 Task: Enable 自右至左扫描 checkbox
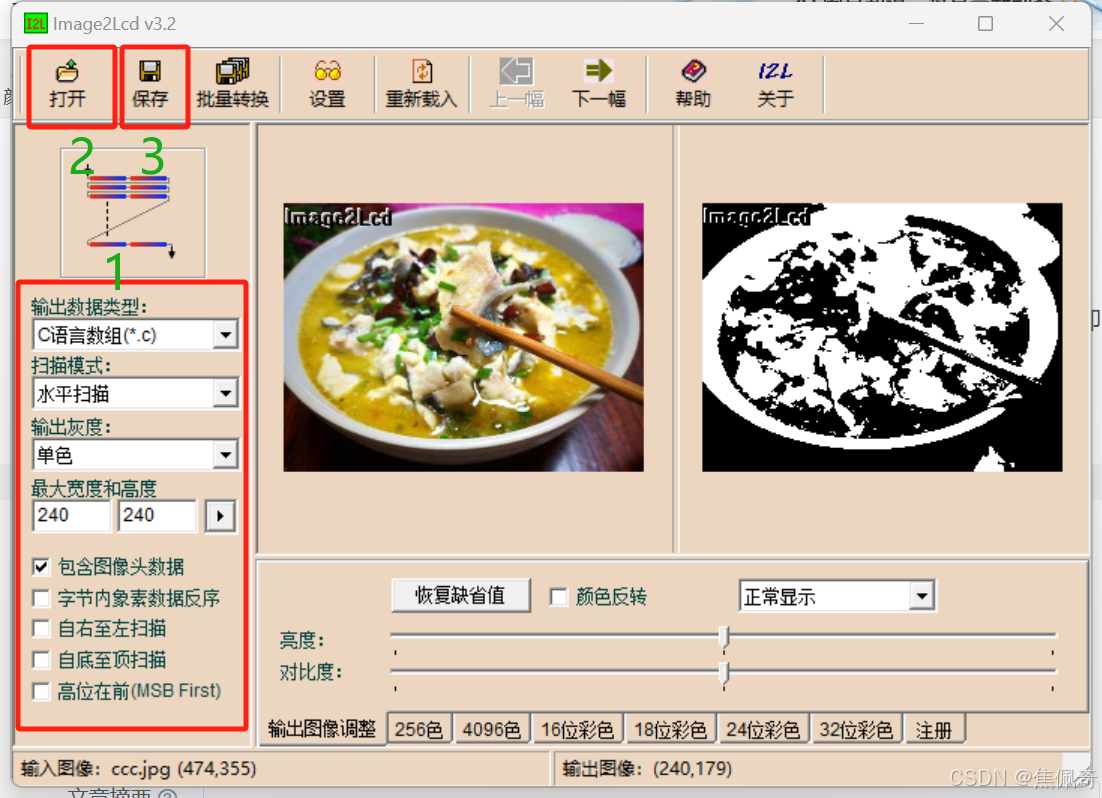(41, 629)
